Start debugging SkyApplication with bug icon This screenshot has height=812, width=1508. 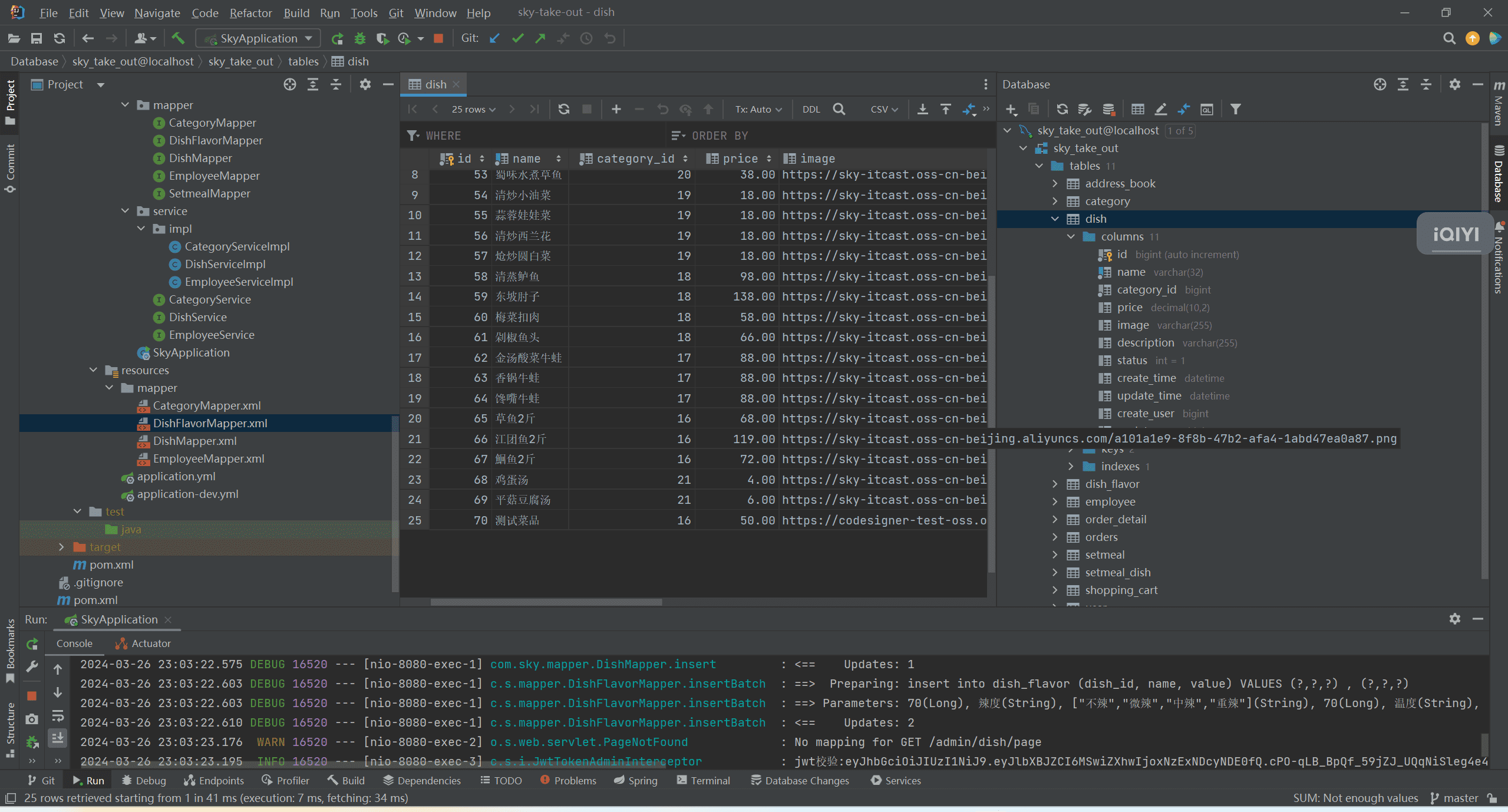pos(359,38)
